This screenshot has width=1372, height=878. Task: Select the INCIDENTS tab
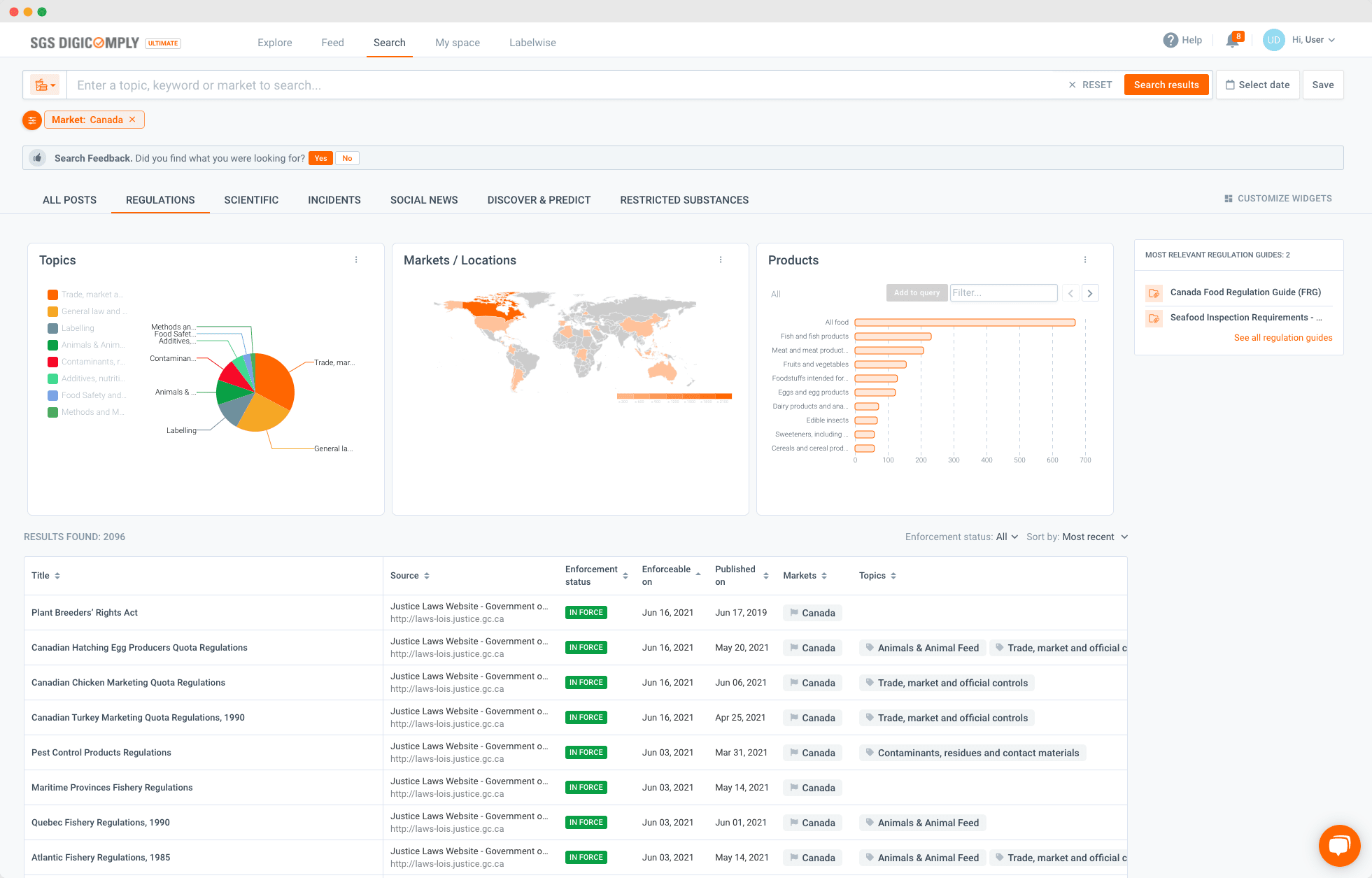[334, 200]
